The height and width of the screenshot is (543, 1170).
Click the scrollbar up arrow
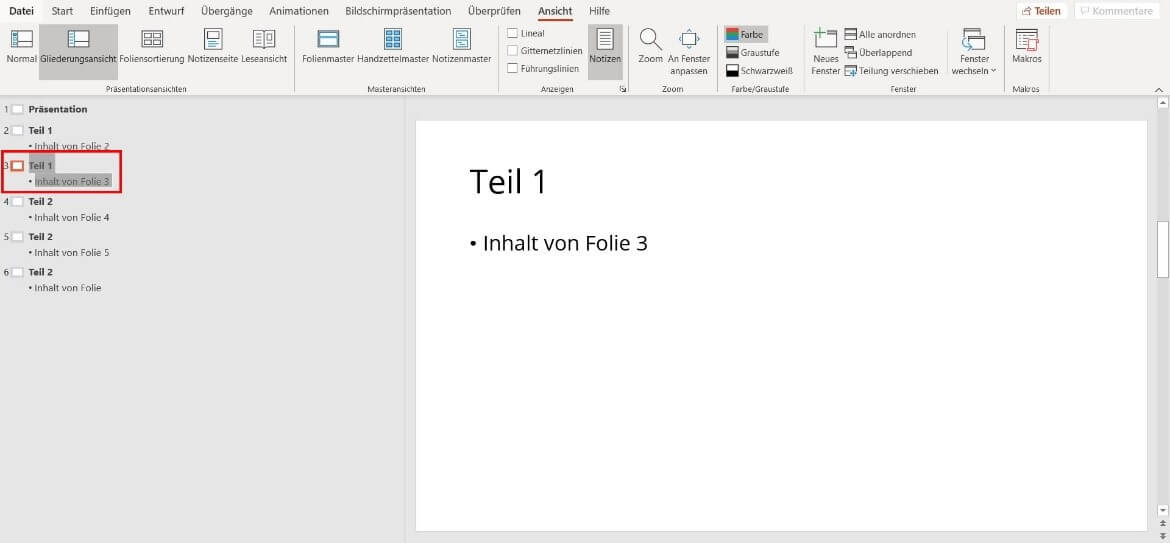tap(1162, 104)
